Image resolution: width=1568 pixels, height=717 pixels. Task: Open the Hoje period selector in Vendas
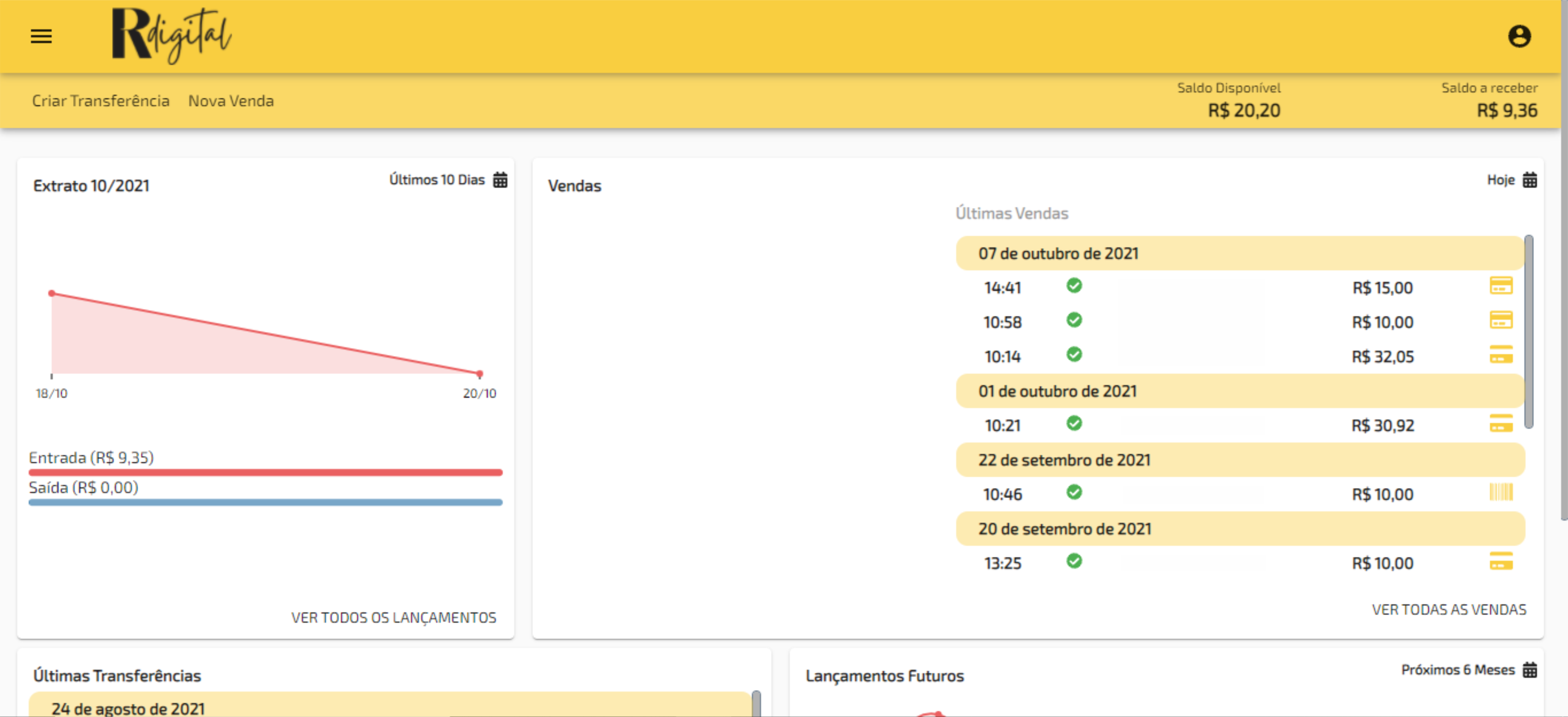(x=1501, y=180)
